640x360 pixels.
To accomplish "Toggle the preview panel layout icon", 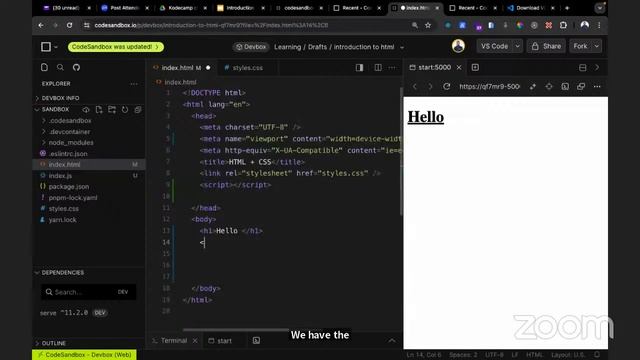I will coord(582,67).
